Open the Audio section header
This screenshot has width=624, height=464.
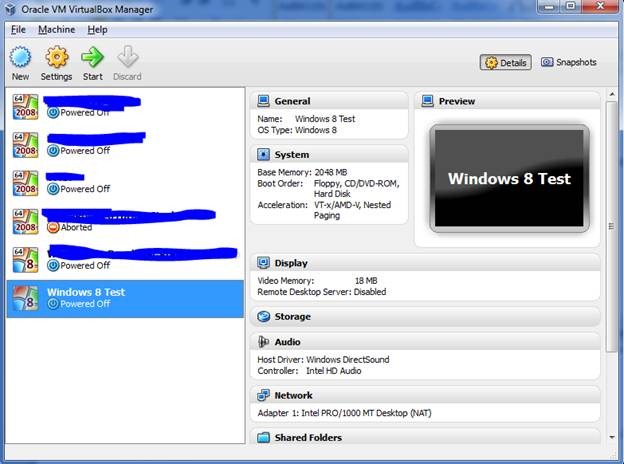tap(425, 342)
